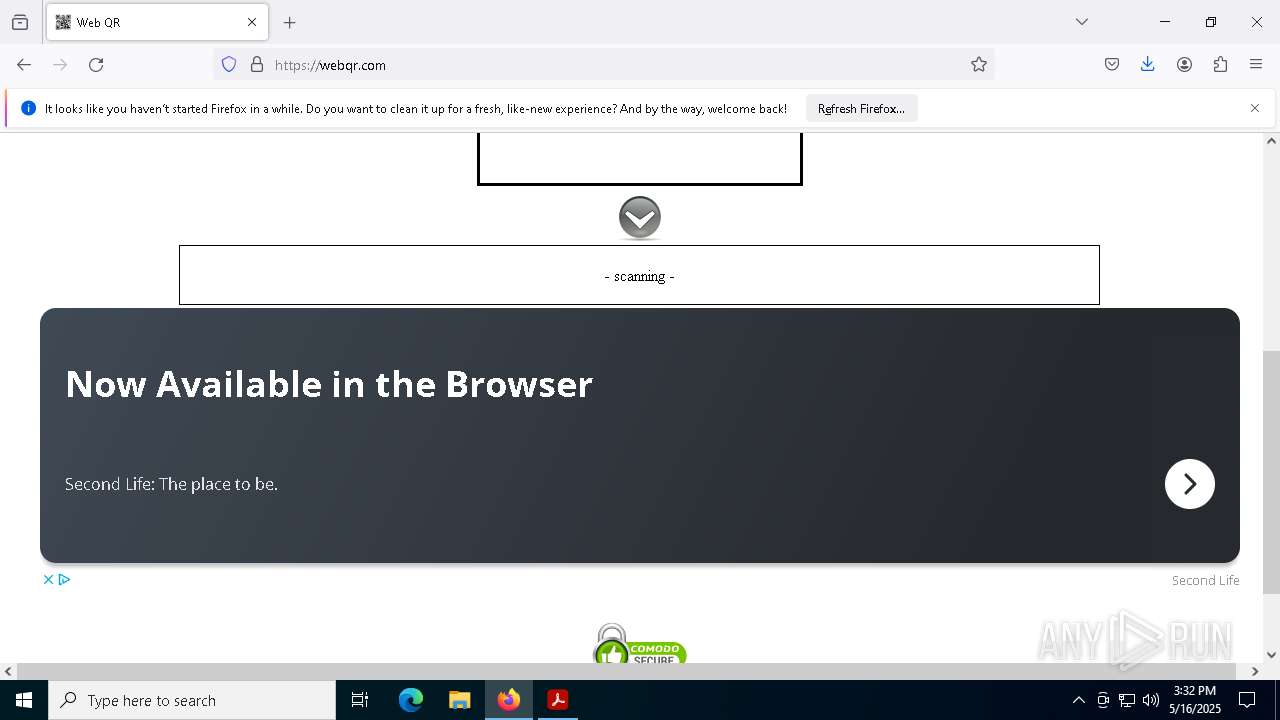Switch to the Web QR tab
1280x720 pixels.
point(157,22)
